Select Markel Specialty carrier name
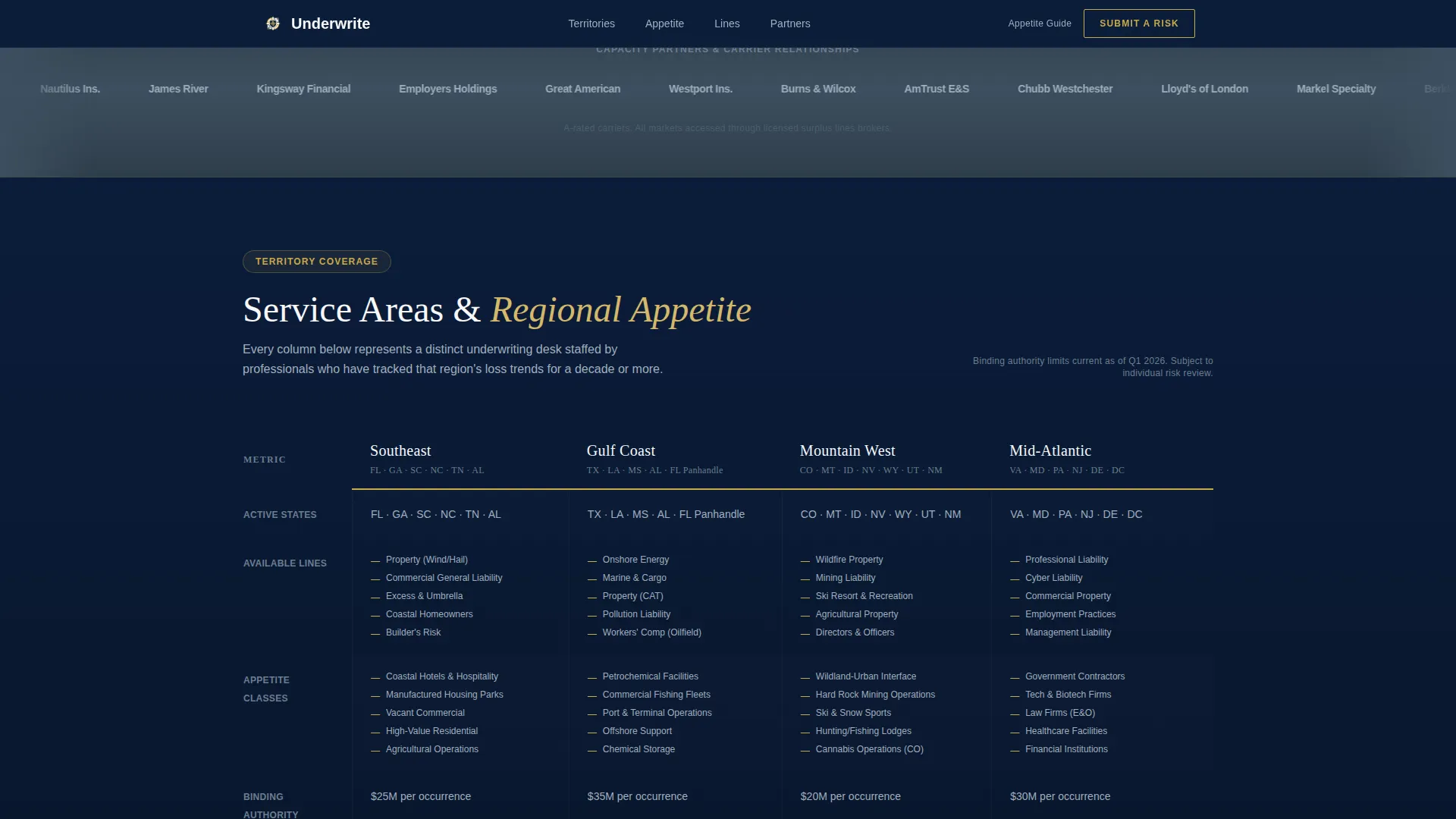This screenshot has height=819, width=1456. (1336, 89)
